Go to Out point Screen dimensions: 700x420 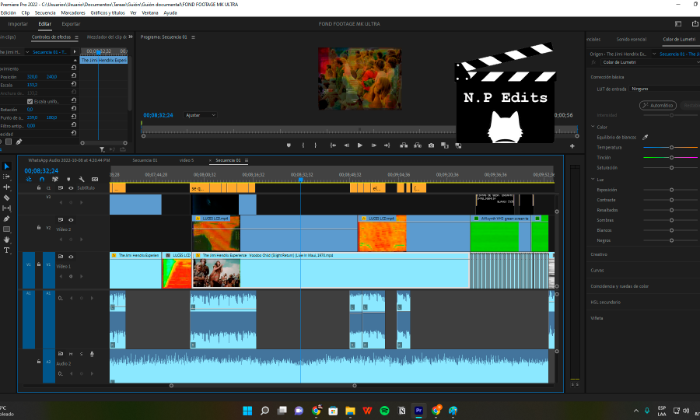387,146
